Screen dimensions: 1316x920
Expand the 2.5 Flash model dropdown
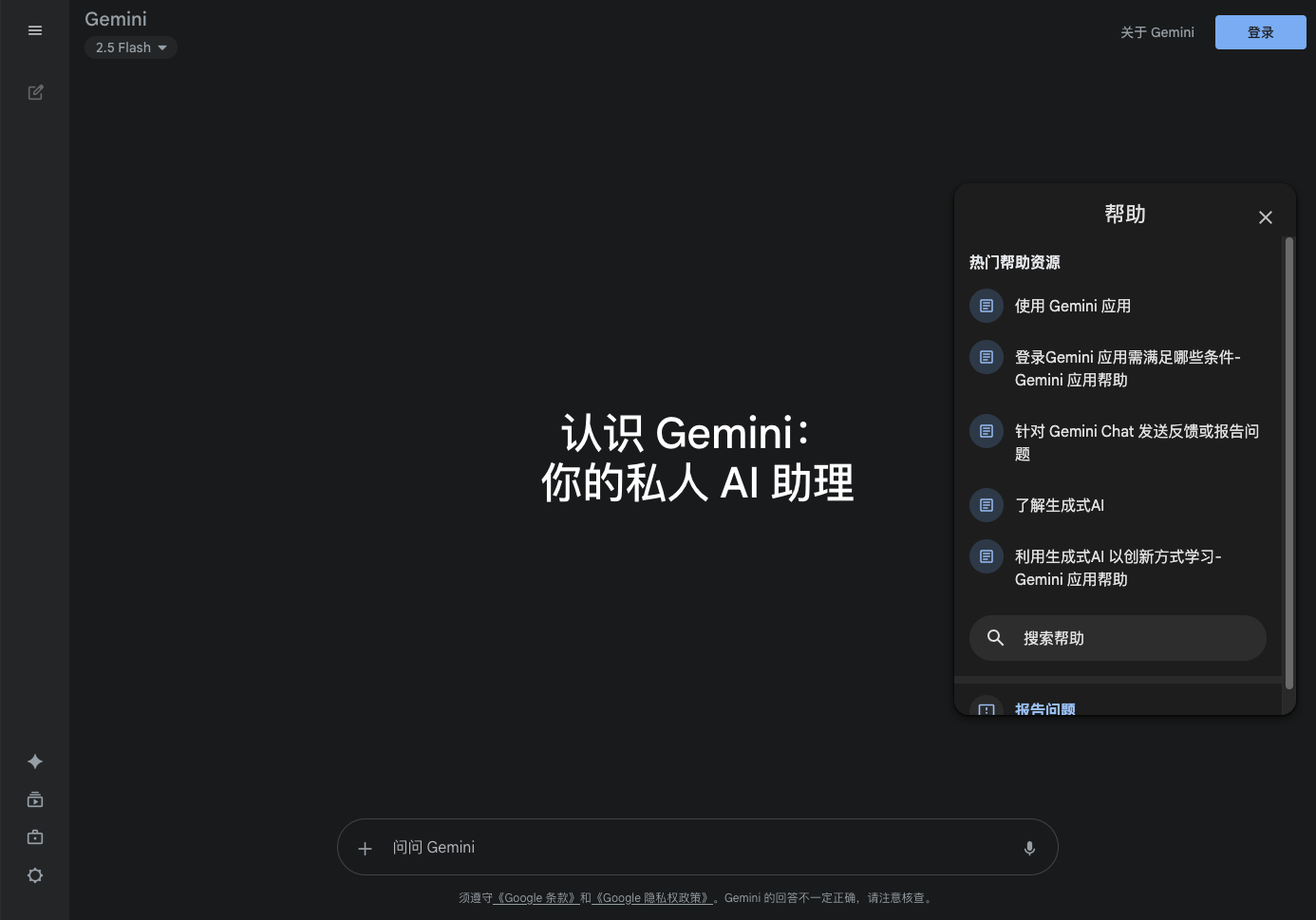pos(131,47)
